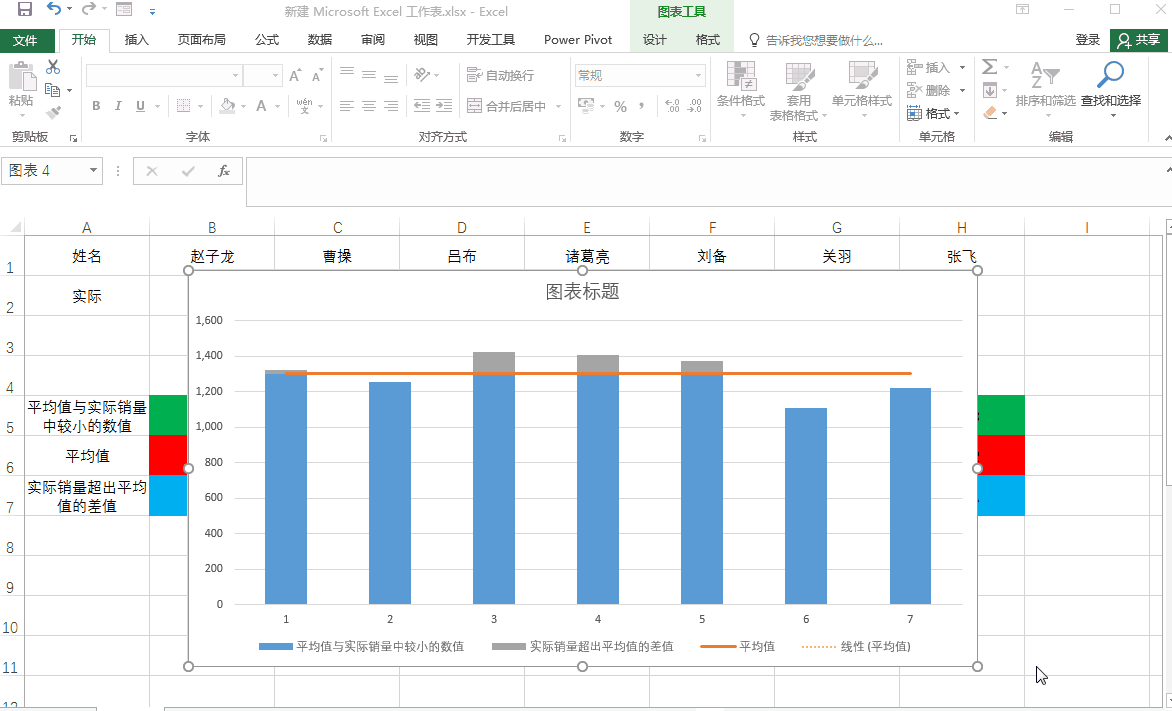Click the 自动换行 wrap text button

(501, 76)
